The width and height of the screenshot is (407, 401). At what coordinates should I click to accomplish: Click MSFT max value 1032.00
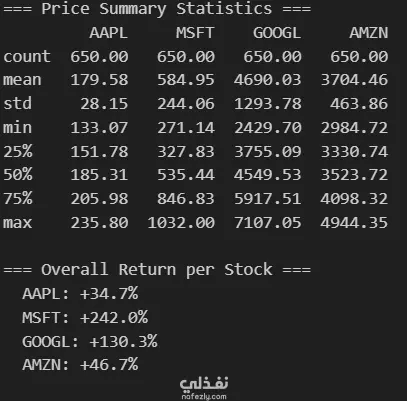(181, 223)
